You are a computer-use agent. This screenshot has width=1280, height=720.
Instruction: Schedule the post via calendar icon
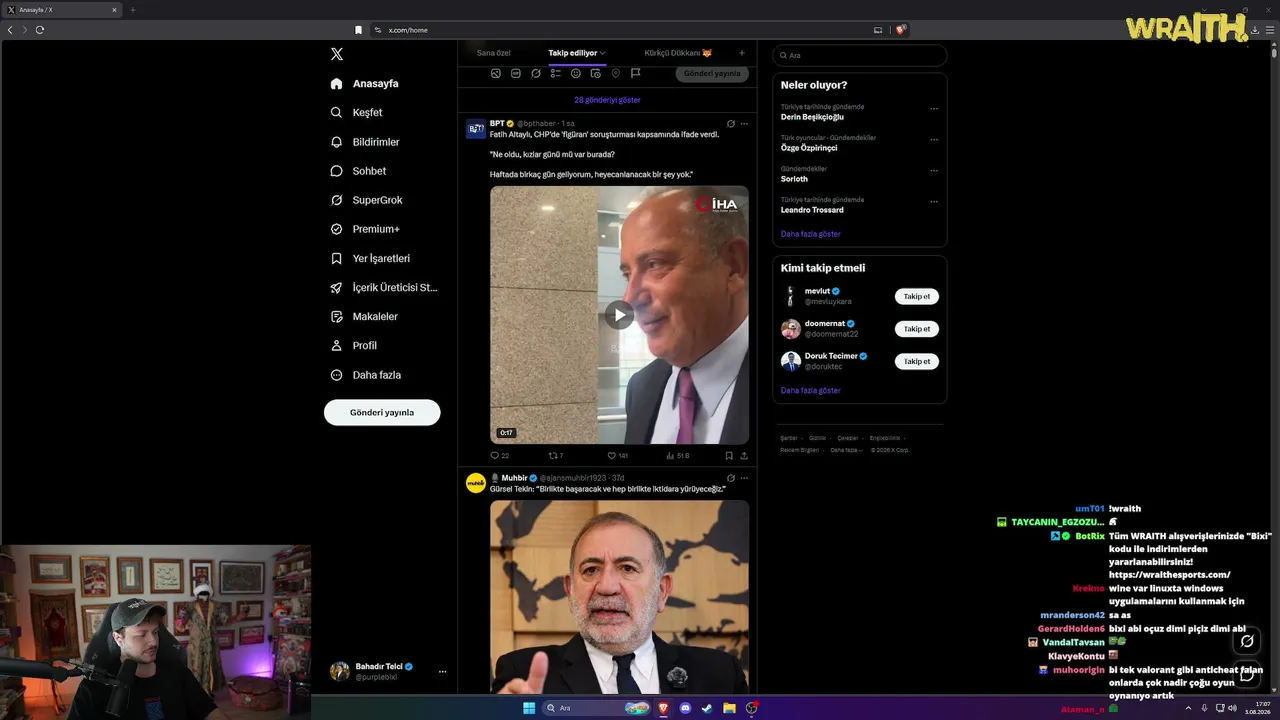tap(596, 73)
